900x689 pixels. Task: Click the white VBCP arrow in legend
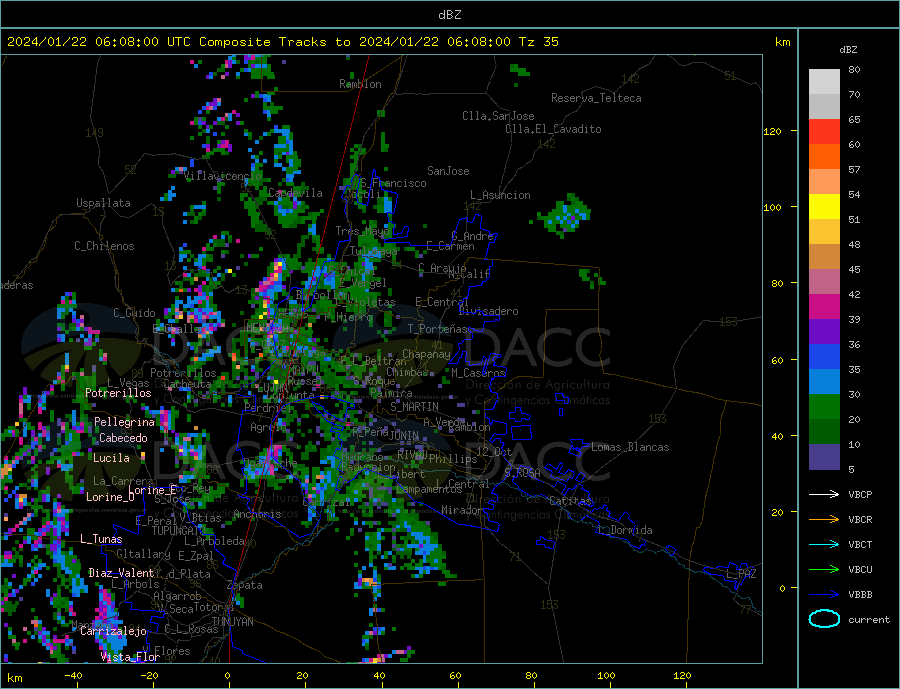[824, 494]
